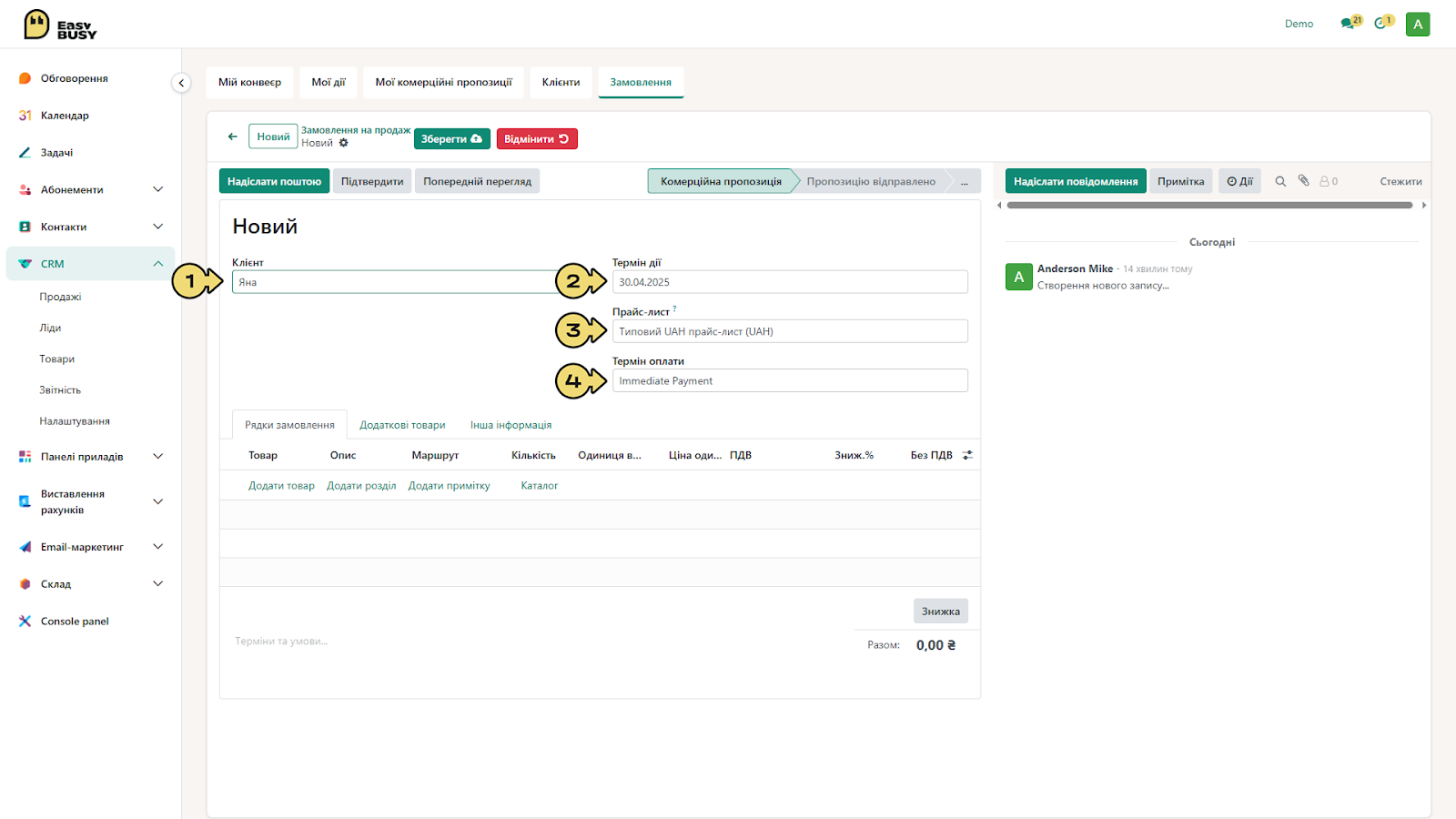The image size is (1456, 819).
Task: Click the Стежити follow link
Action: (1400, 181)
